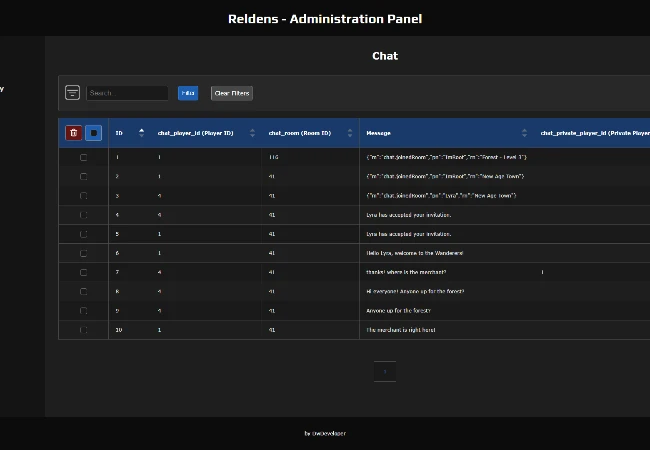Click the Clear Filters button
Viewport: 650px width, 450px height.
[232, 93]
